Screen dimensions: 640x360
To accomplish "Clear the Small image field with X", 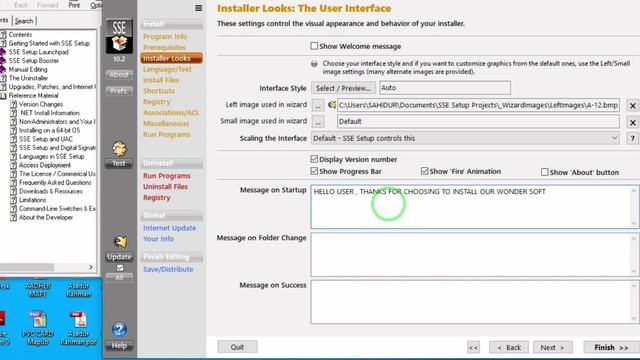I will (x=632, y=122).
